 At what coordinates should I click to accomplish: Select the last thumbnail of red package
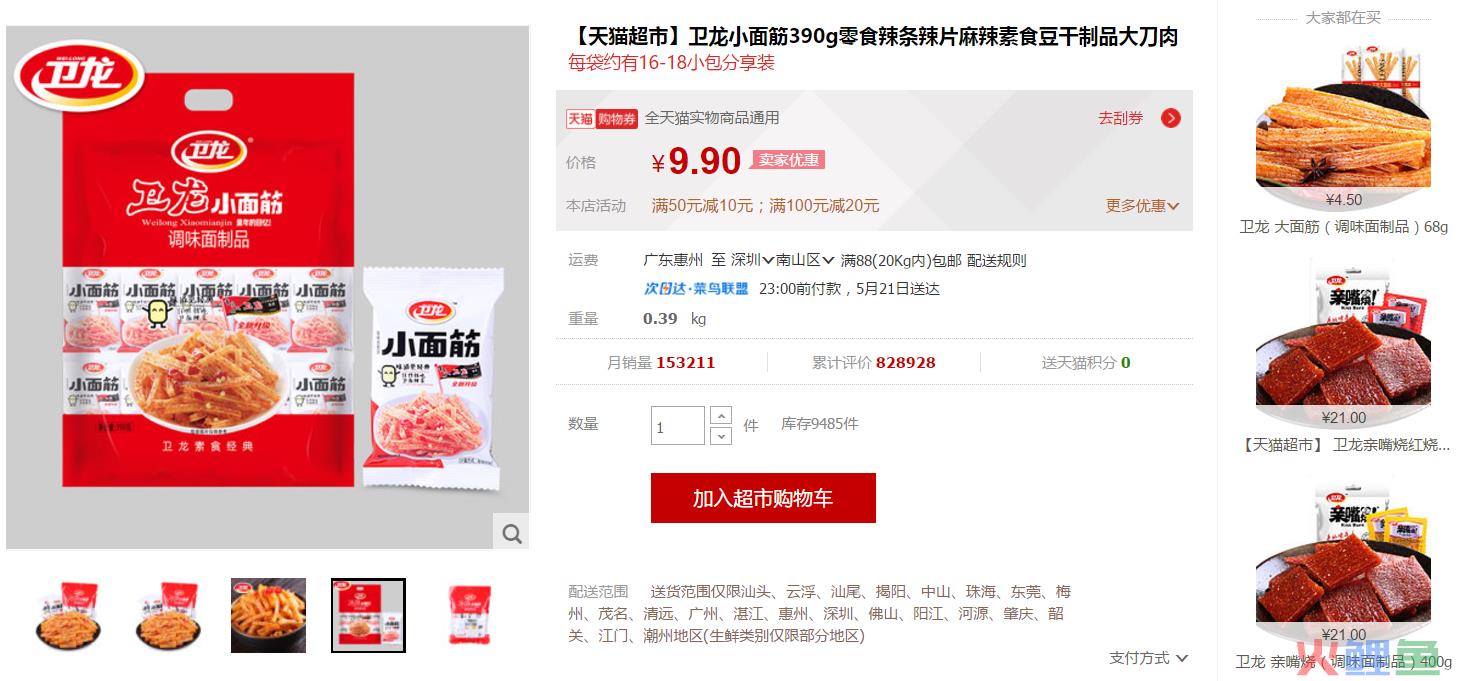468,615
